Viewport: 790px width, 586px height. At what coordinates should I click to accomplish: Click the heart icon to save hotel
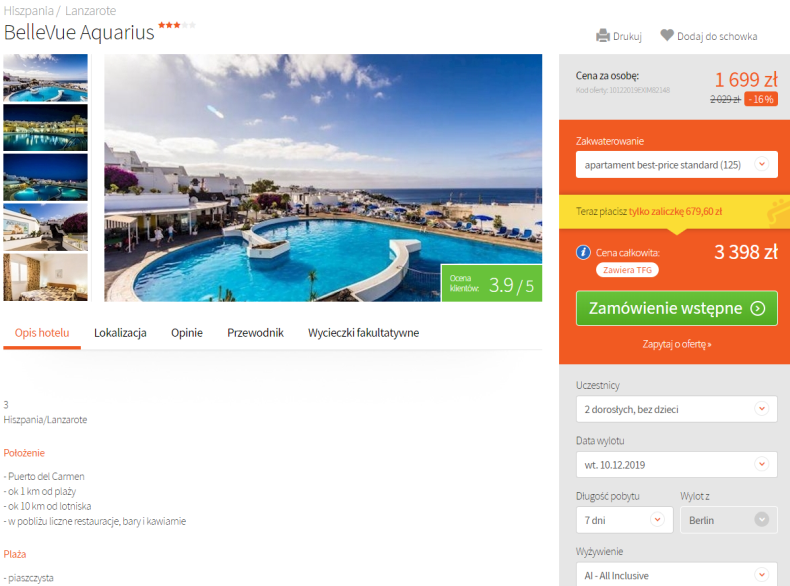pyautogui.click(x=667, y=35)
